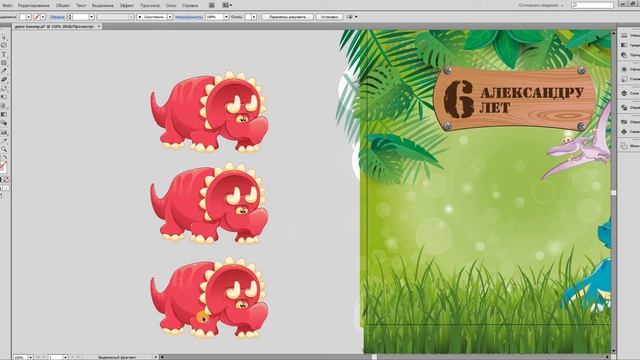Select the Selection arrow tool
The width and height of the screenshot is (640, 360).
4,37
